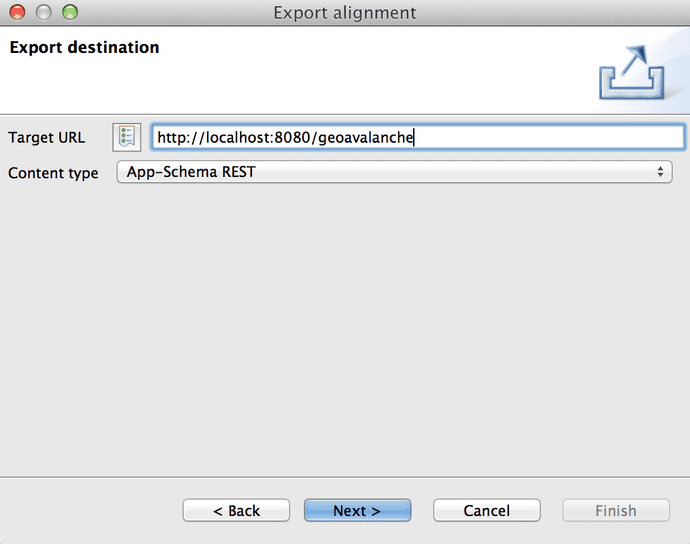Click the Export destination heading
Screen dimensions: 690x544
(84, 47)
